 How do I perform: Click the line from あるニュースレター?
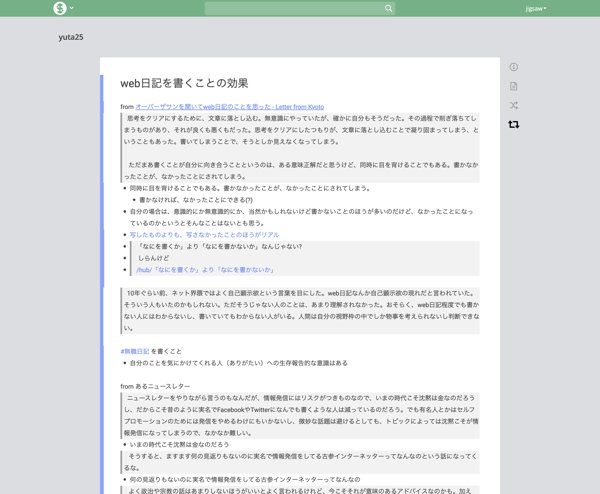(x=155, y=386)
